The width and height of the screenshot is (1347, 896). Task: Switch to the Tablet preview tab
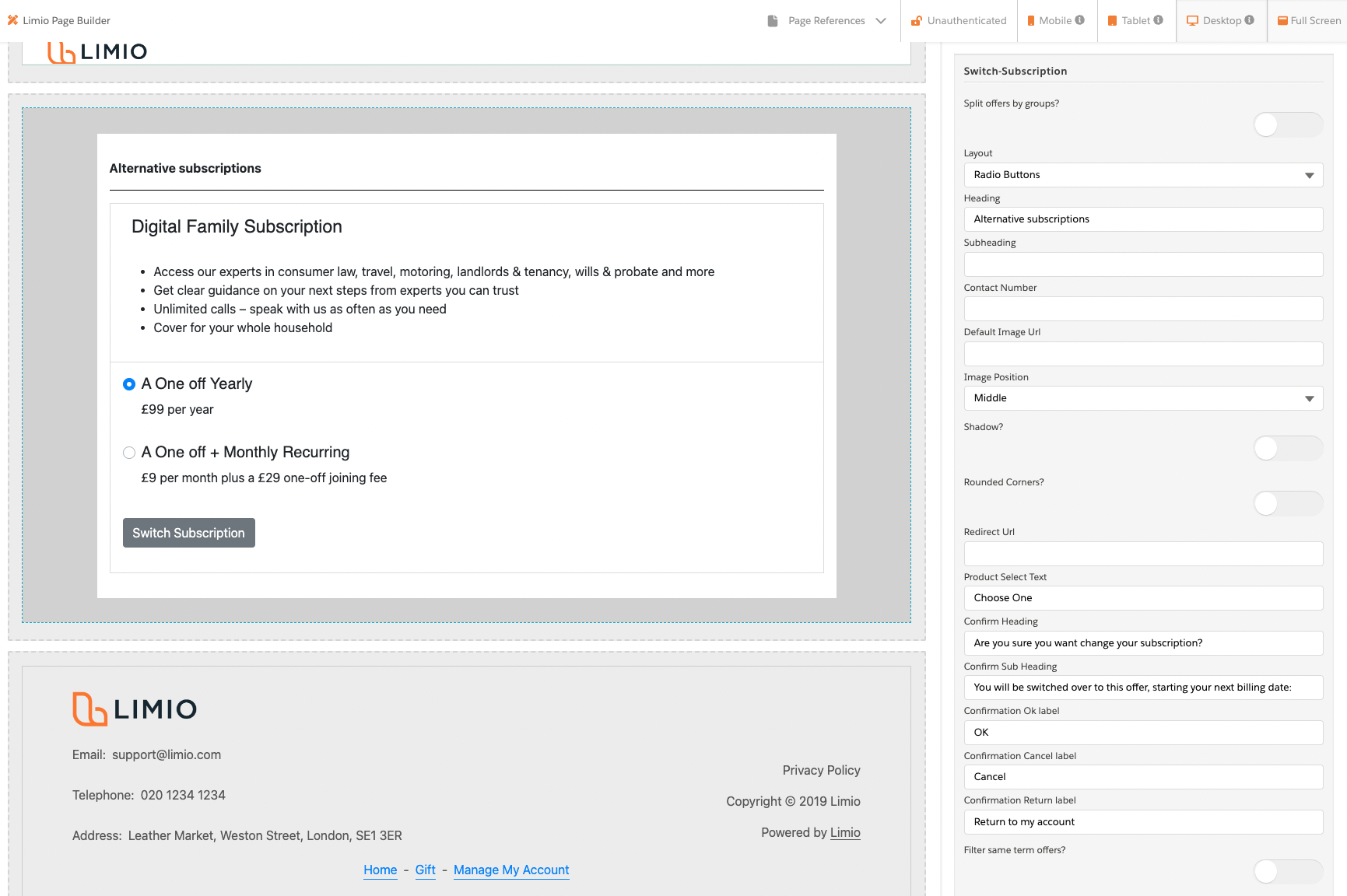coord(1135,21)
